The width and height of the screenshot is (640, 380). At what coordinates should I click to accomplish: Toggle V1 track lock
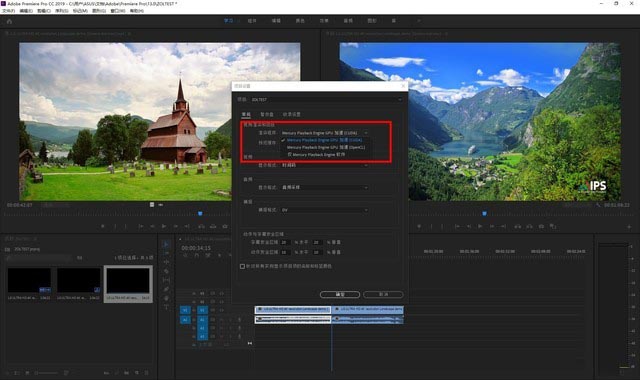coord(194,310)
